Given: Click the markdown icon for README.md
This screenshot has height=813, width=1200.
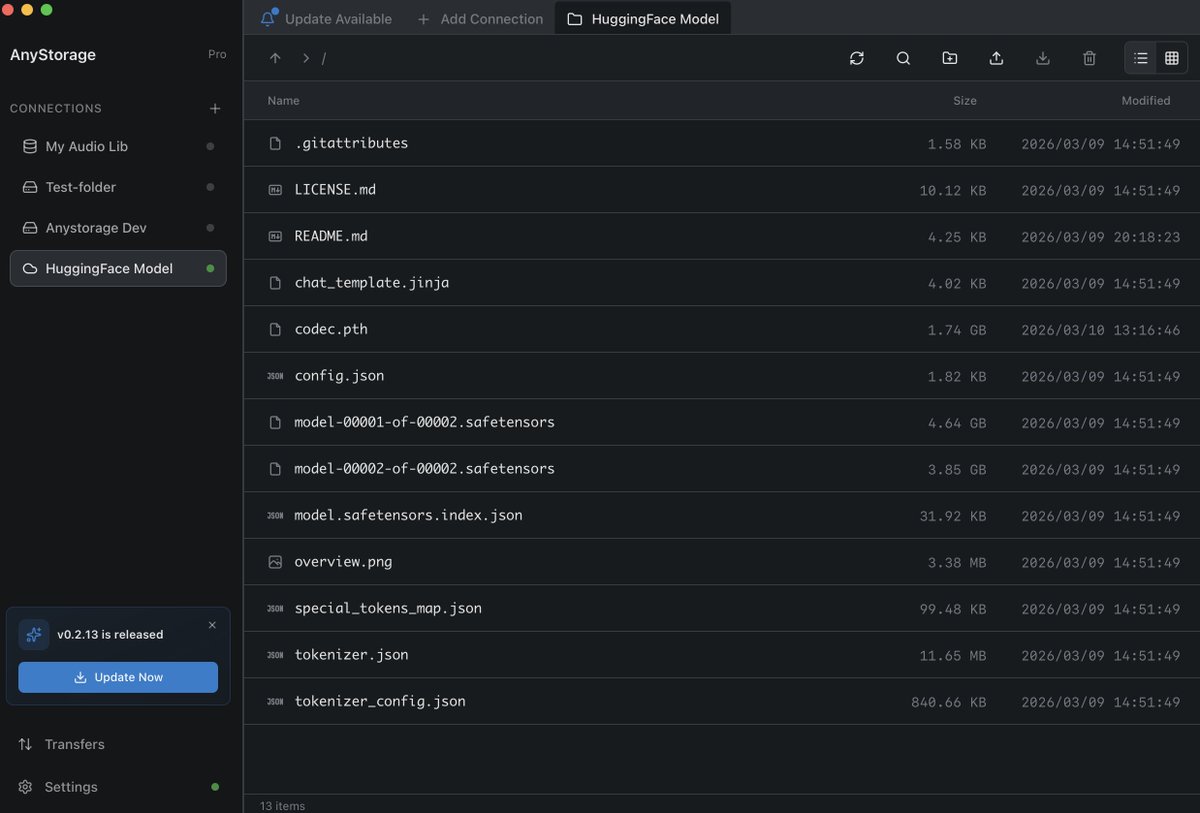Looking at the screenshot, I should click(275, 236).
